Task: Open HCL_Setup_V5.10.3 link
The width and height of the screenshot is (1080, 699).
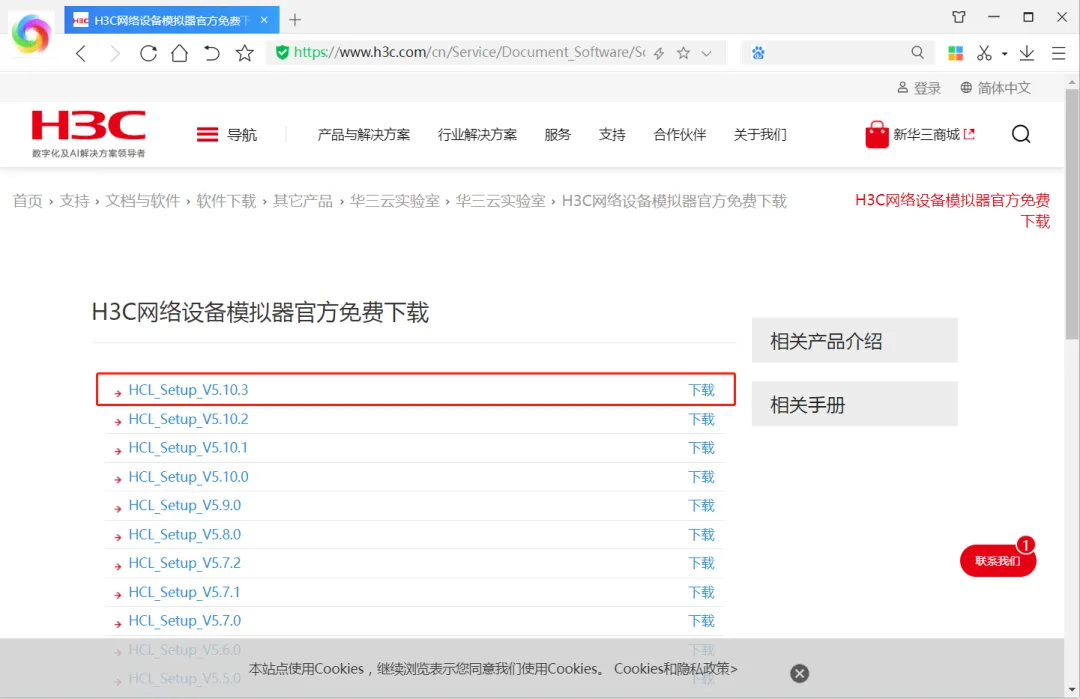Action: pos(188,390)
